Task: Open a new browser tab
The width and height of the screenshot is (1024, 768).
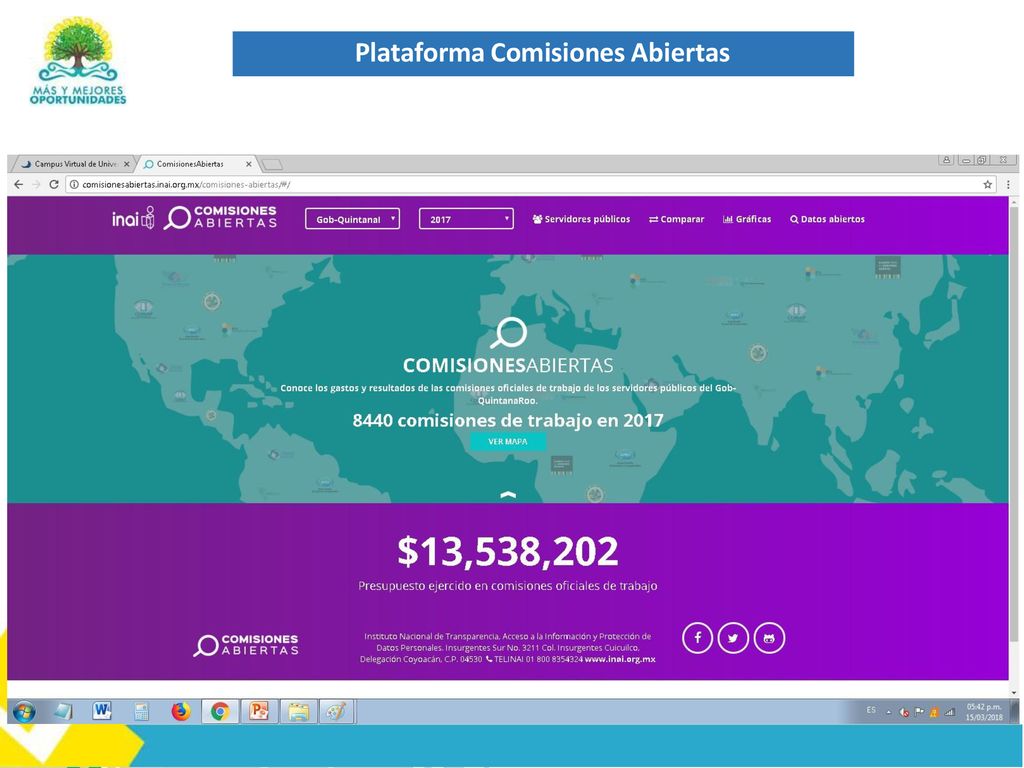Action: (x=272, y=164)
